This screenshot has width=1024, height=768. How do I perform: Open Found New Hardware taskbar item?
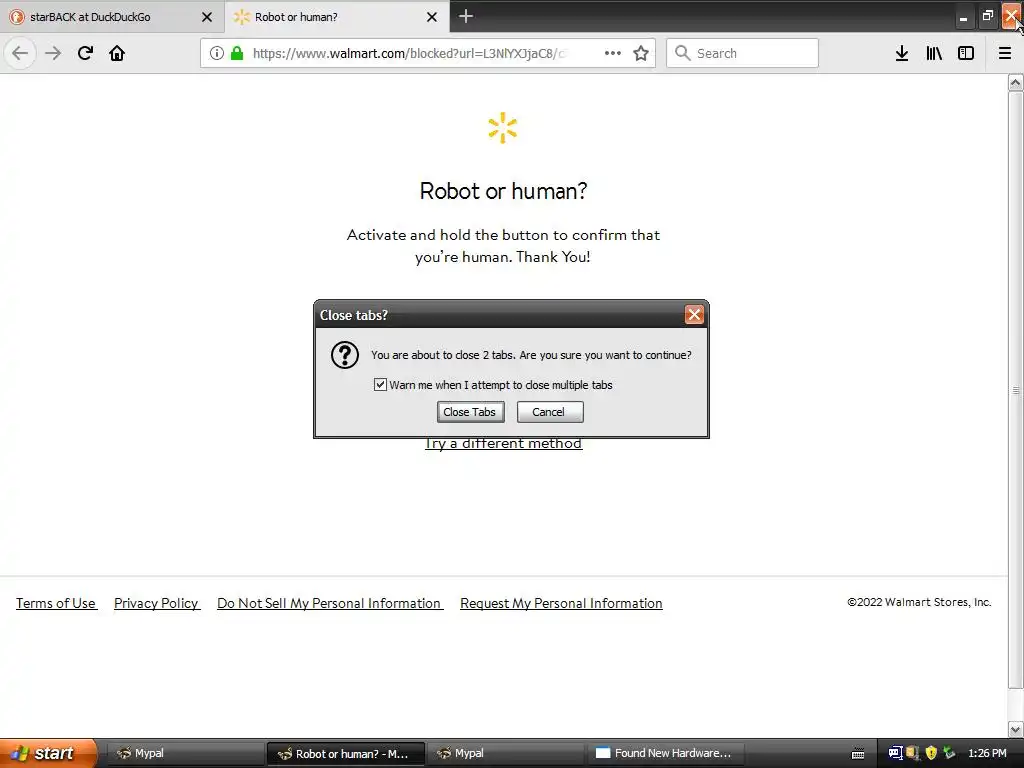click(x=665, y=753)
